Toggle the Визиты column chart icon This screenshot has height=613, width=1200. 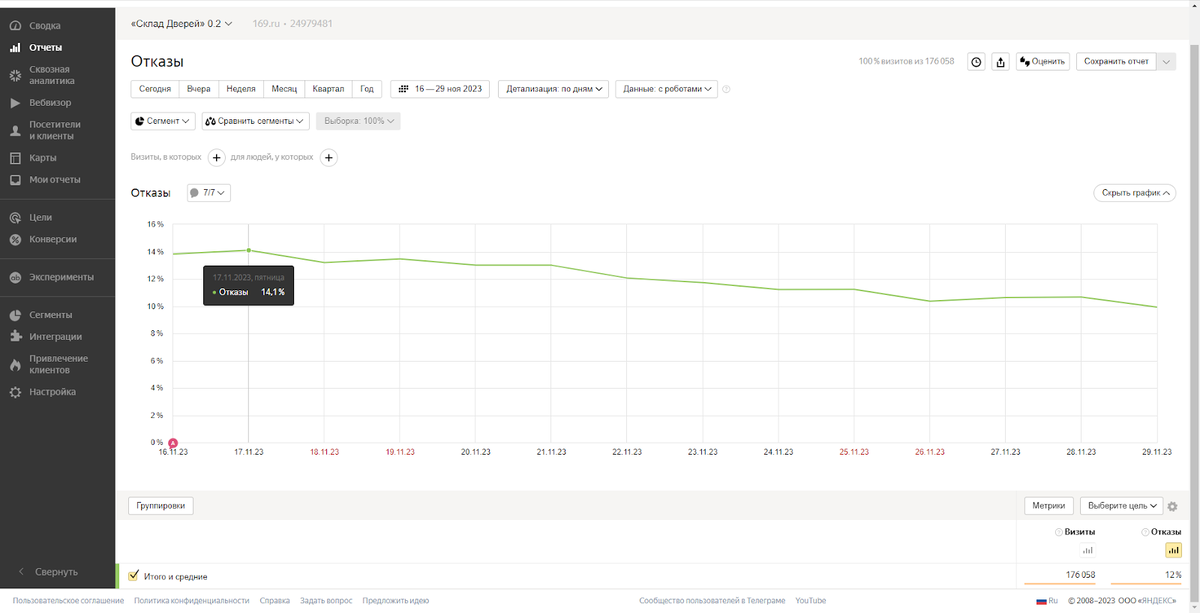(x=1088, y=550)
